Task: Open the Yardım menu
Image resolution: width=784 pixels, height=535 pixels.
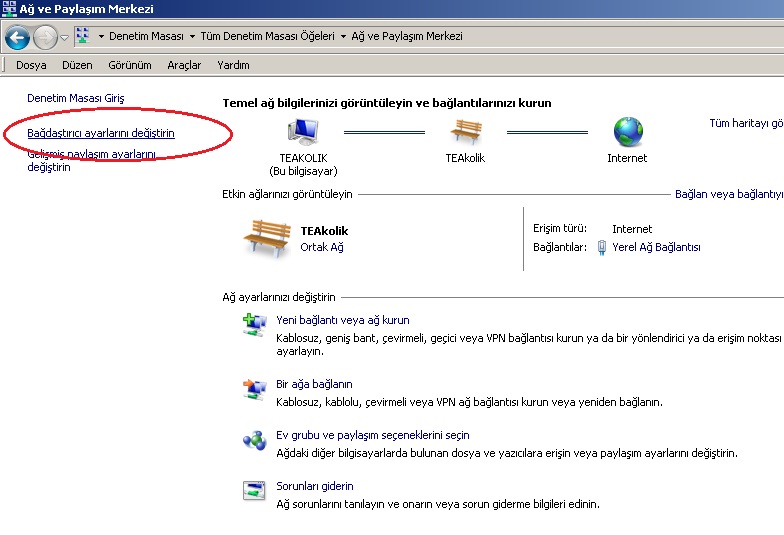Action: click(x=233, y=65)
